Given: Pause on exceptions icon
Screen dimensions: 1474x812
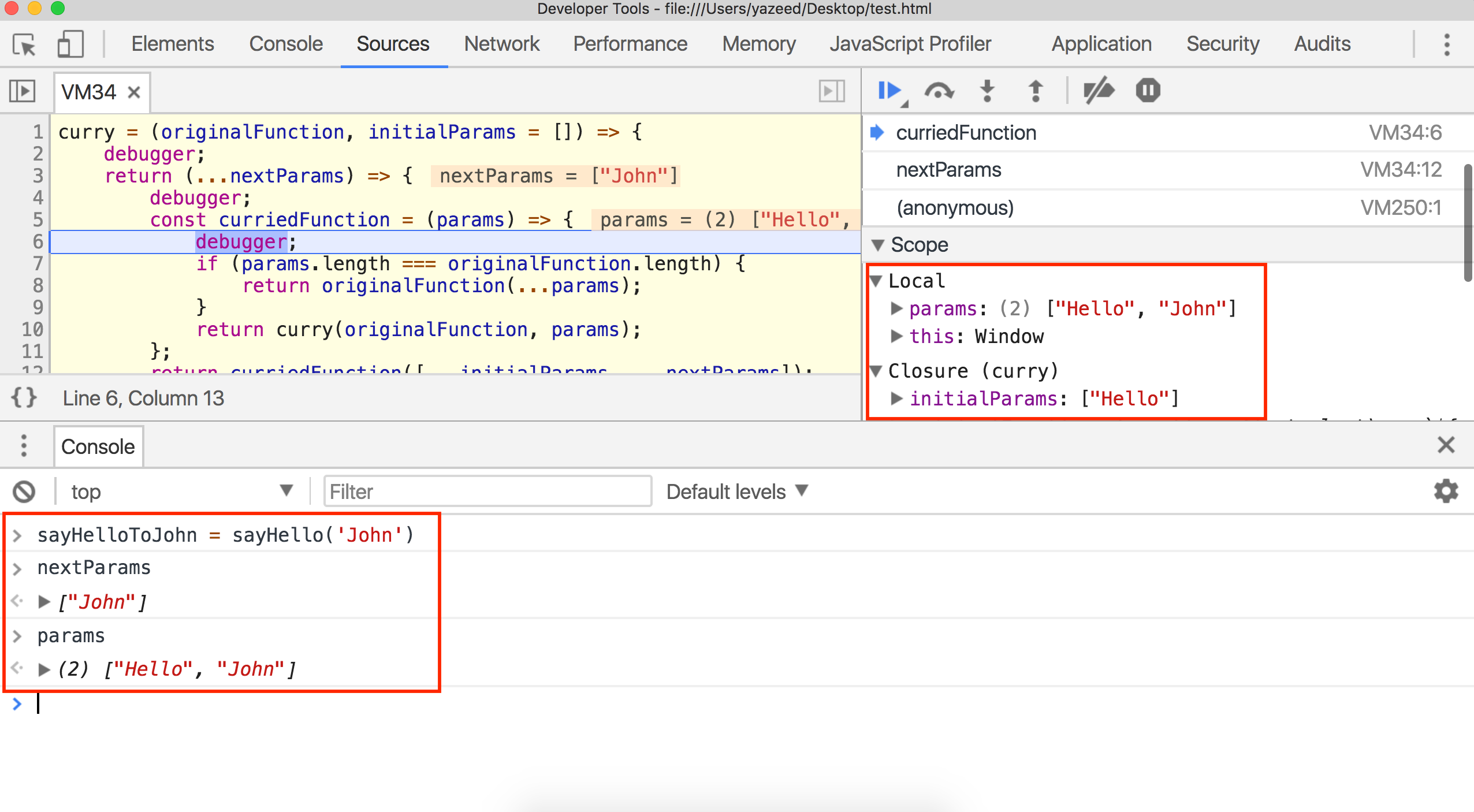Looking at the screenshot, I should (x=1147, y=90).
